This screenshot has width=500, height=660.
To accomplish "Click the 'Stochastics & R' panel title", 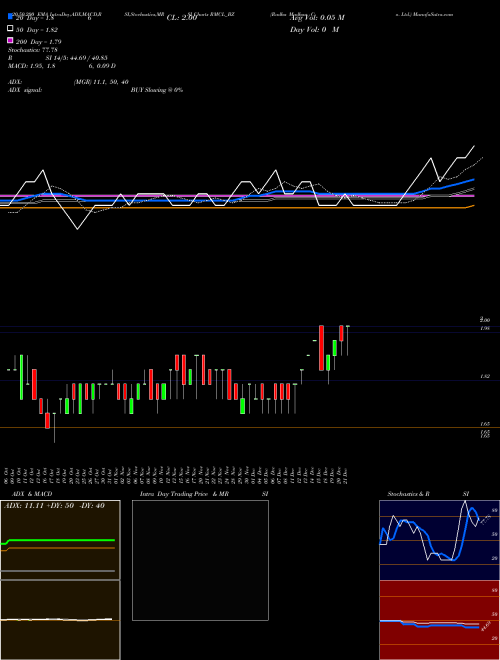I will (x=409, y=494).
